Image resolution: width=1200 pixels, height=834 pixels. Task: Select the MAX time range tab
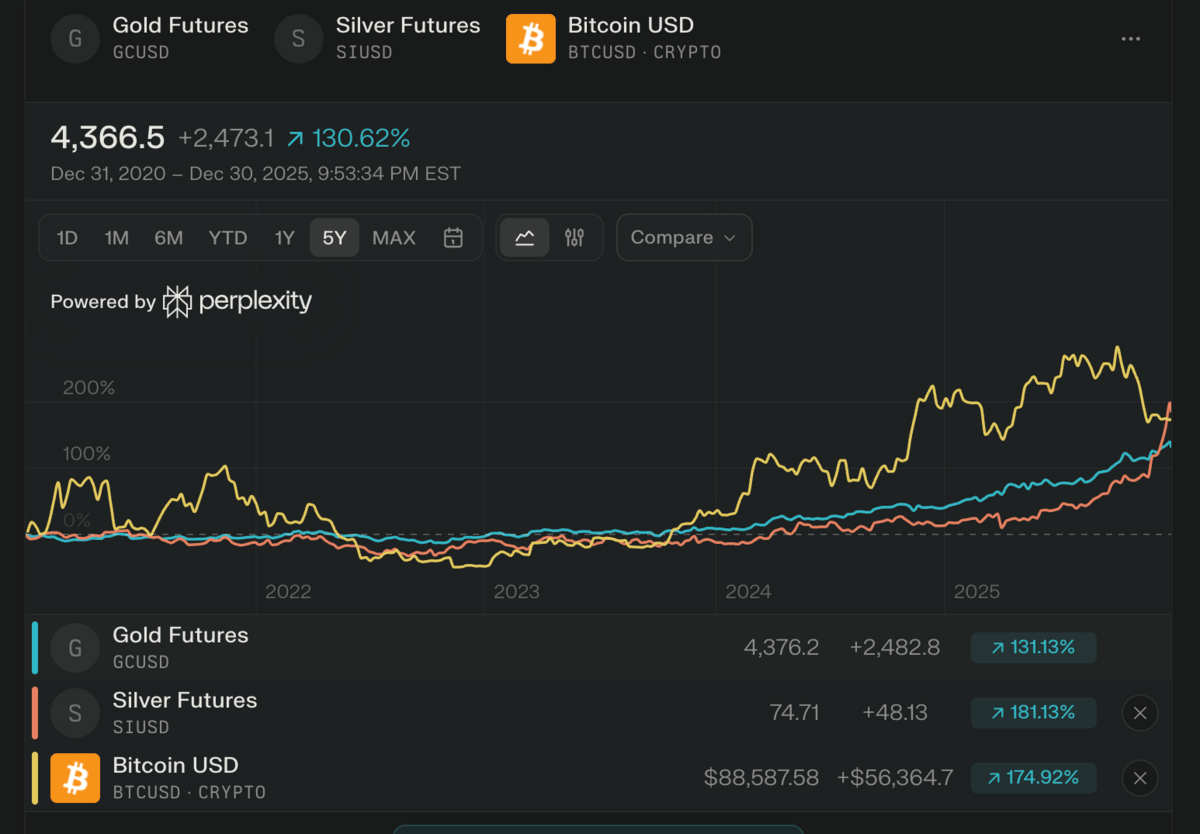pos(393,237)
